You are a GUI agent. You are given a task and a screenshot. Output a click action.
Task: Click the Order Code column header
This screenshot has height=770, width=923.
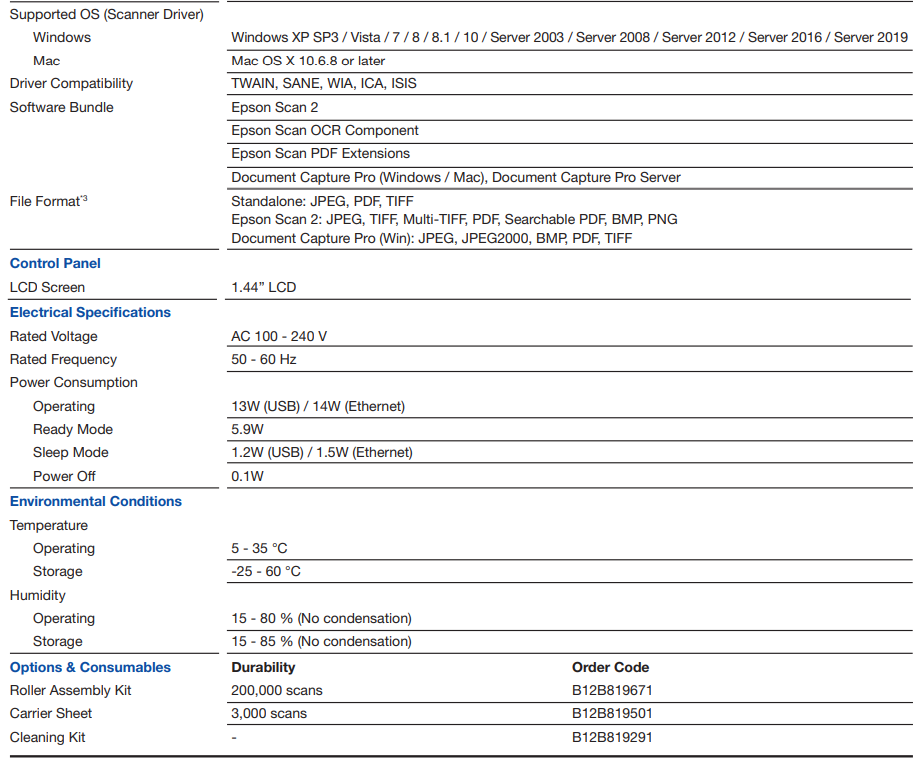pyautogui.click(x=610, y=668)
